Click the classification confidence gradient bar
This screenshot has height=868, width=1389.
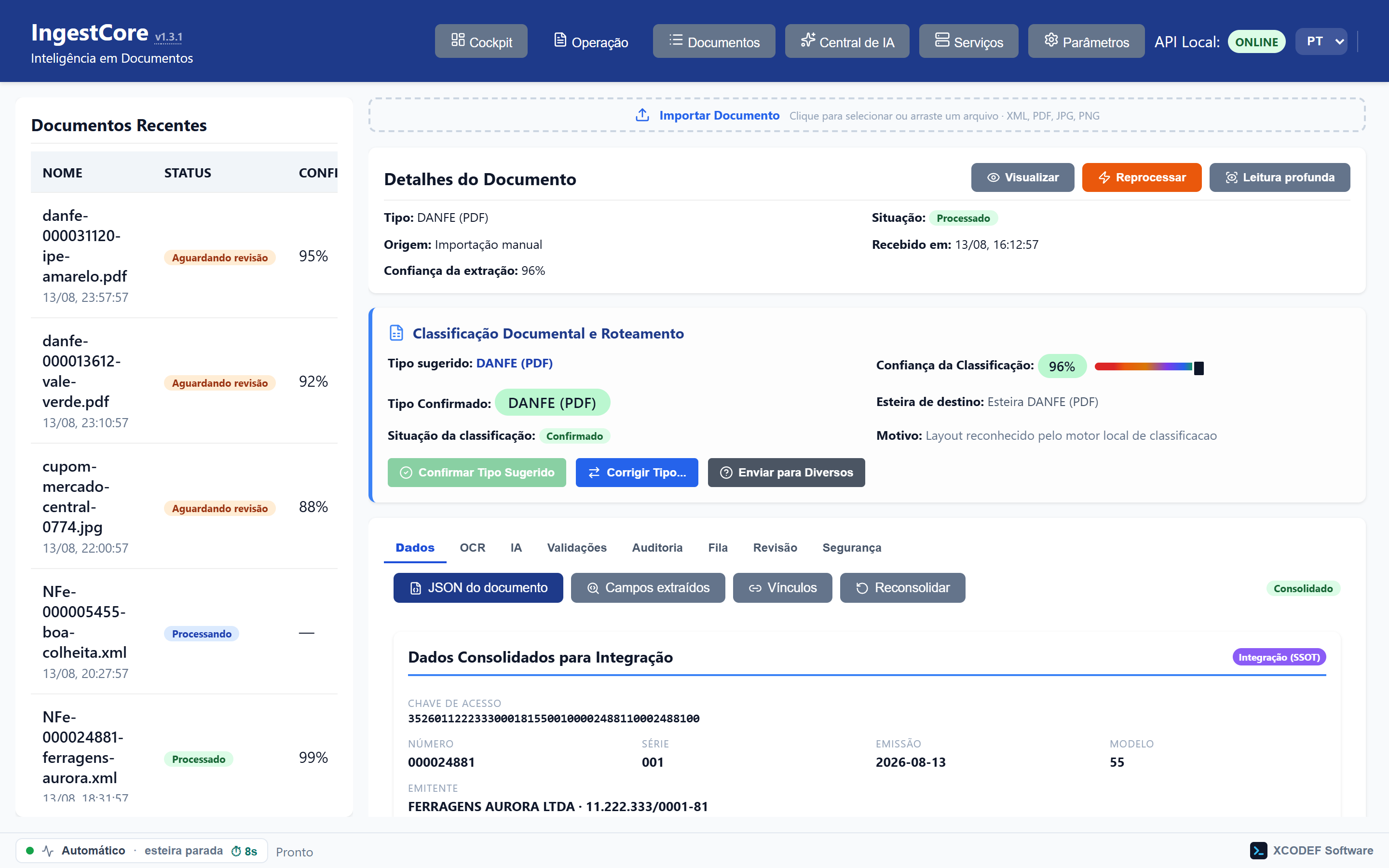(x=1144, y=366)
